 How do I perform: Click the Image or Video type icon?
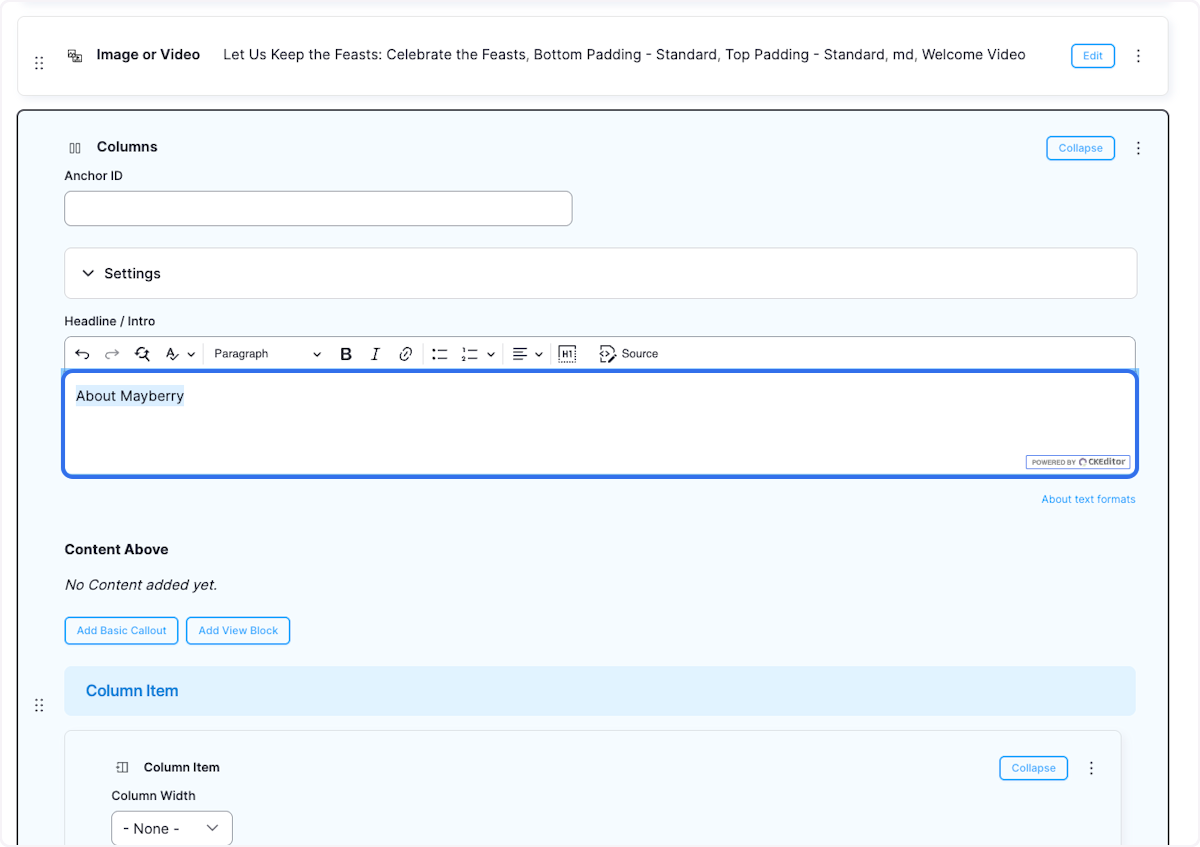click(75, 56)
